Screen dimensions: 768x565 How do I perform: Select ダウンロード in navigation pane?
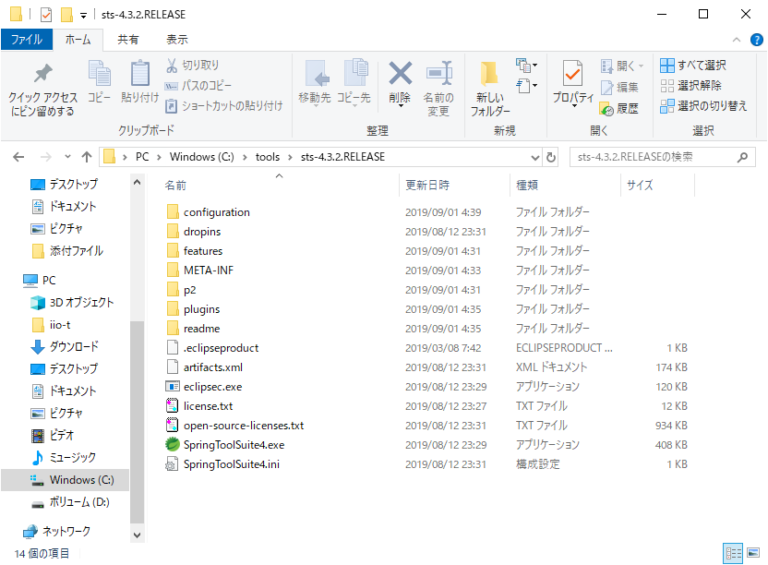(x=65, y=347)
